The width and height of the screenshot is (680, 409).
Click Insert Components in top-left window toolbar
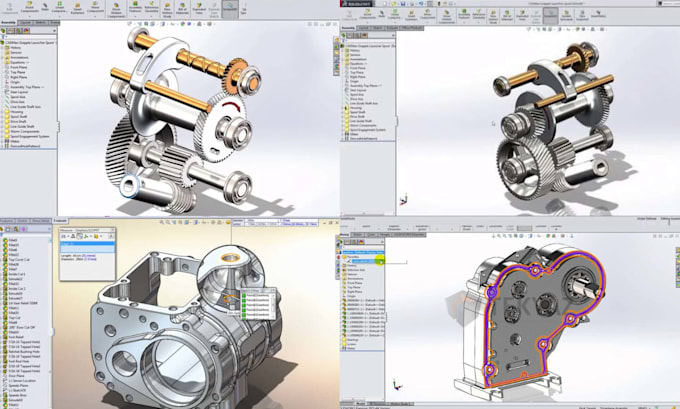coord(29,7)
